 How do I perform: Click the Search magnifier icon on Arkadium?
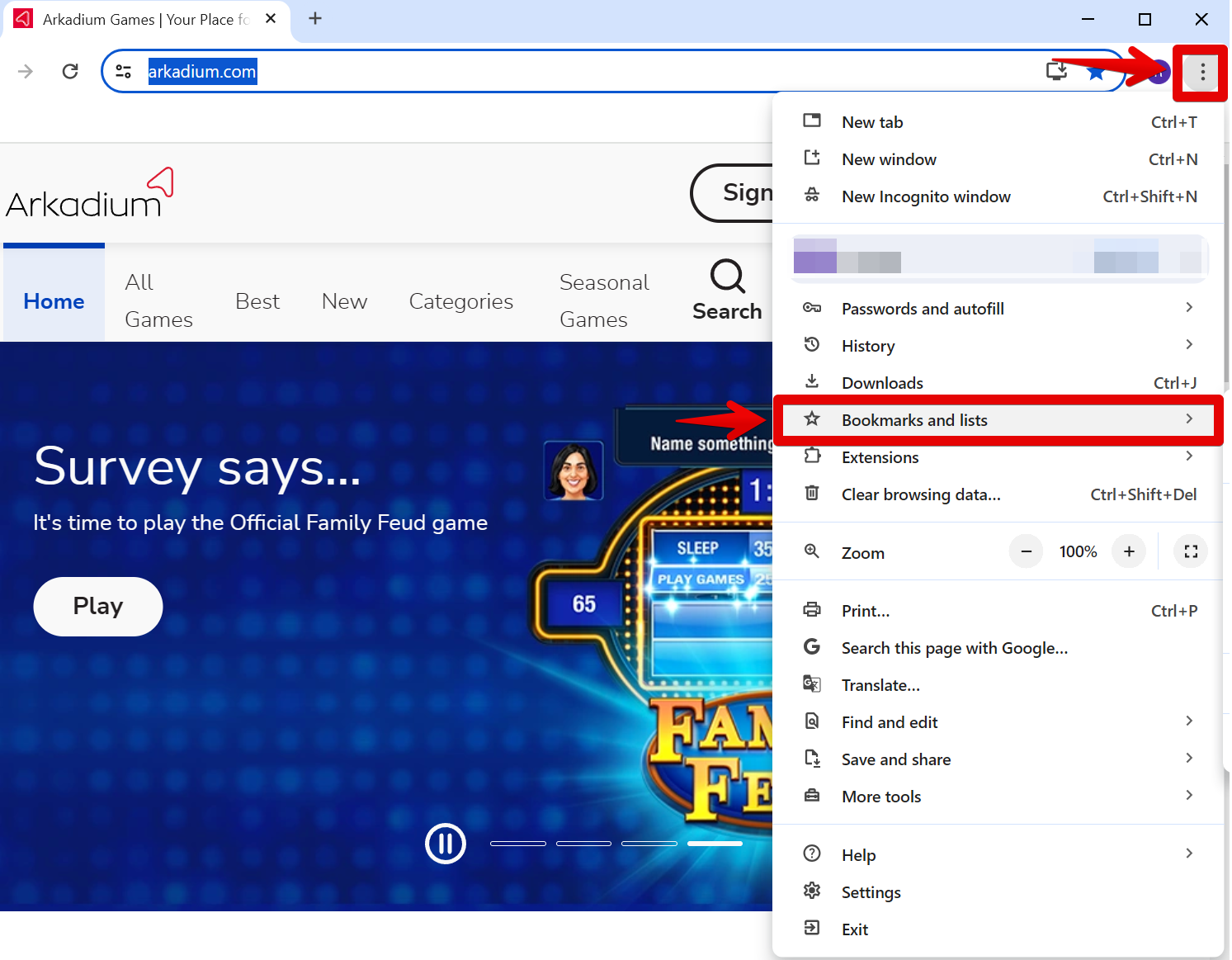tap(727, 277)
